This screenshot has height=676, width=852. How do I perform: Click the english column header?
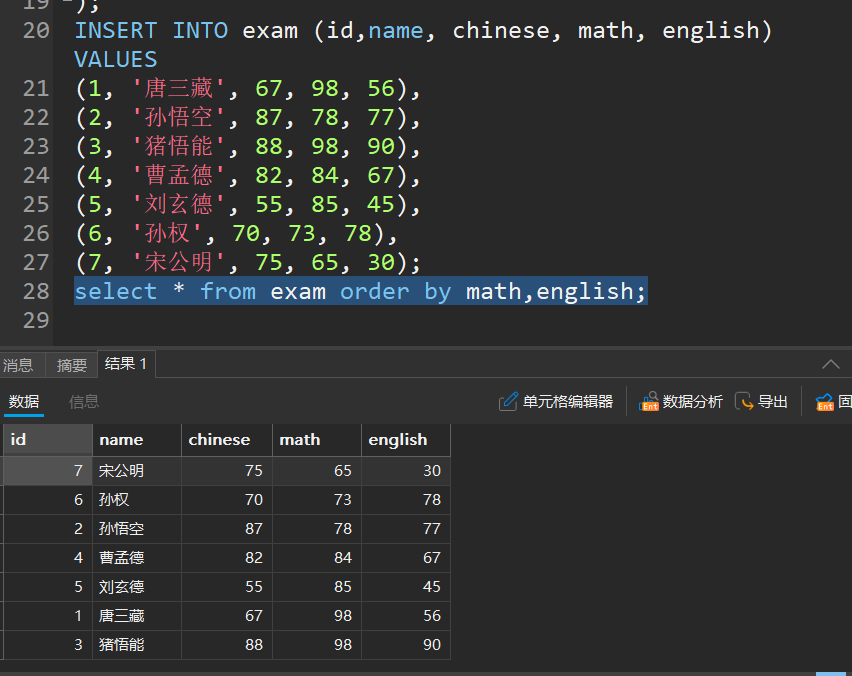406,440
